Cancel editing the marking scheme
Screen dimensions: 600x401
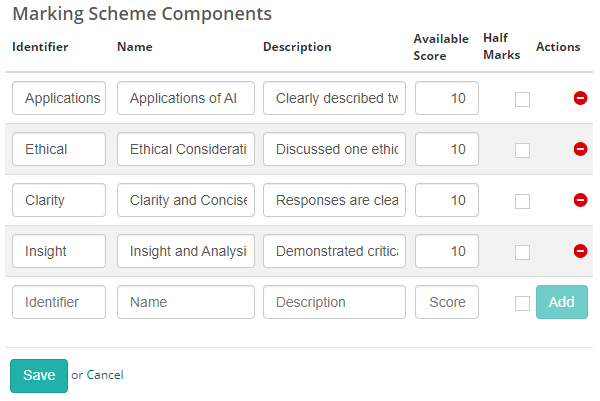click(105, 375)
